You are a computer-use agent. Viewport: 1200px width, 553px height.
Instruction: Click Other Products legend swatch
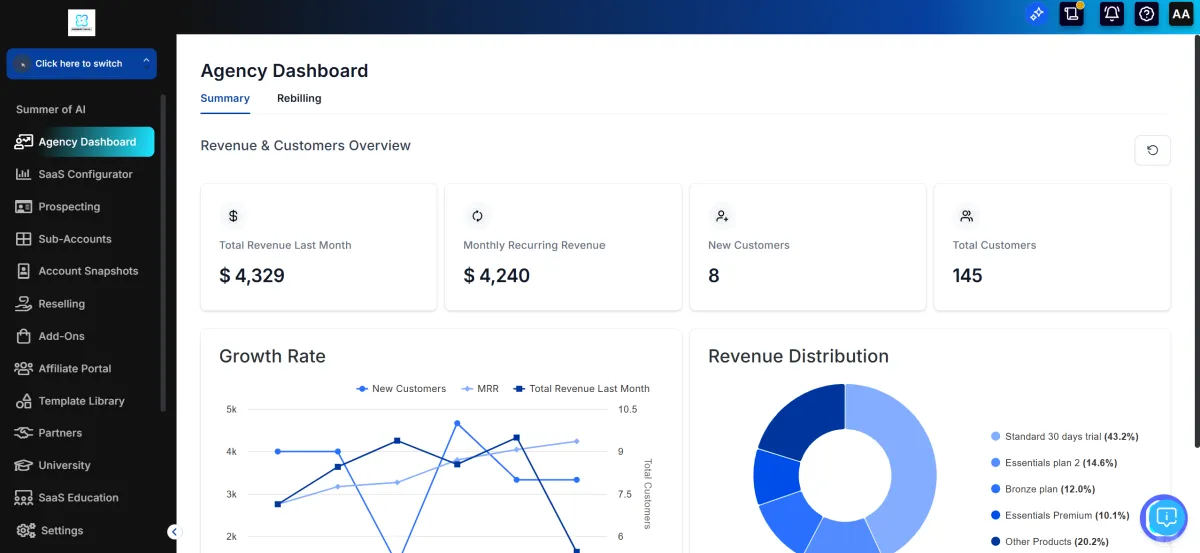[995, 542]
